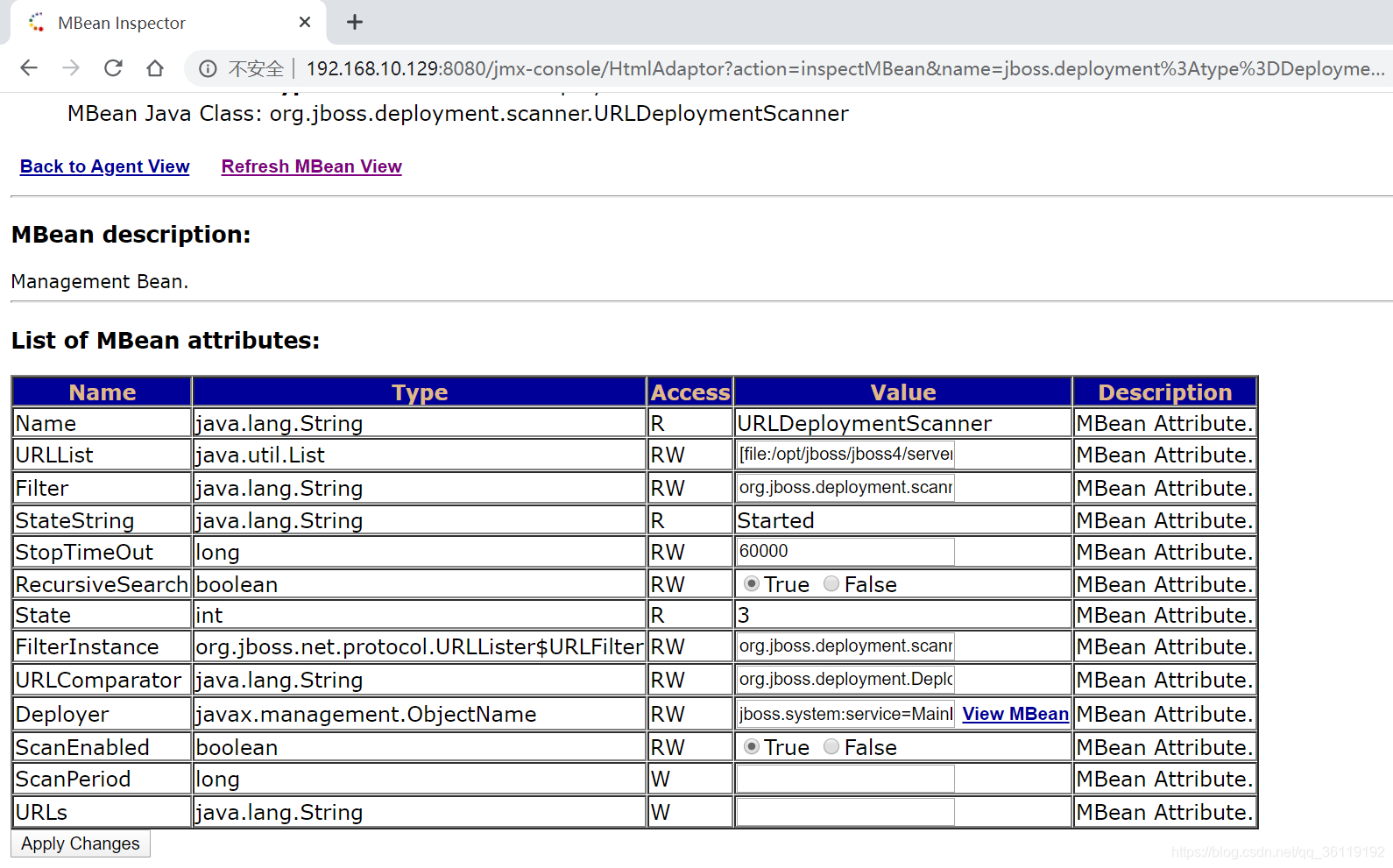
Task: Click the Access column header
Action: click(690, 392)
